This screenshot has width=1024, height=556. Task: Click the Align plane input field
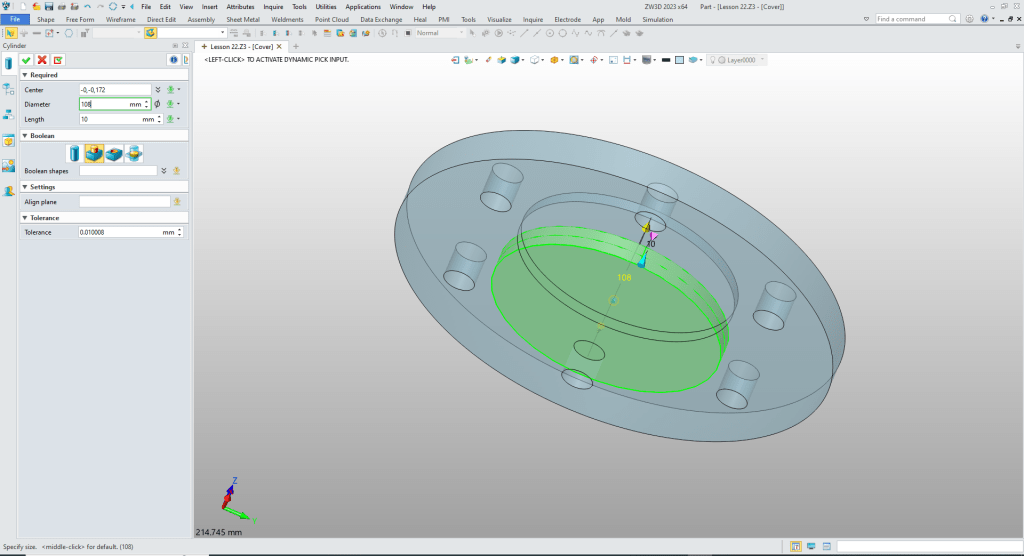124,201
